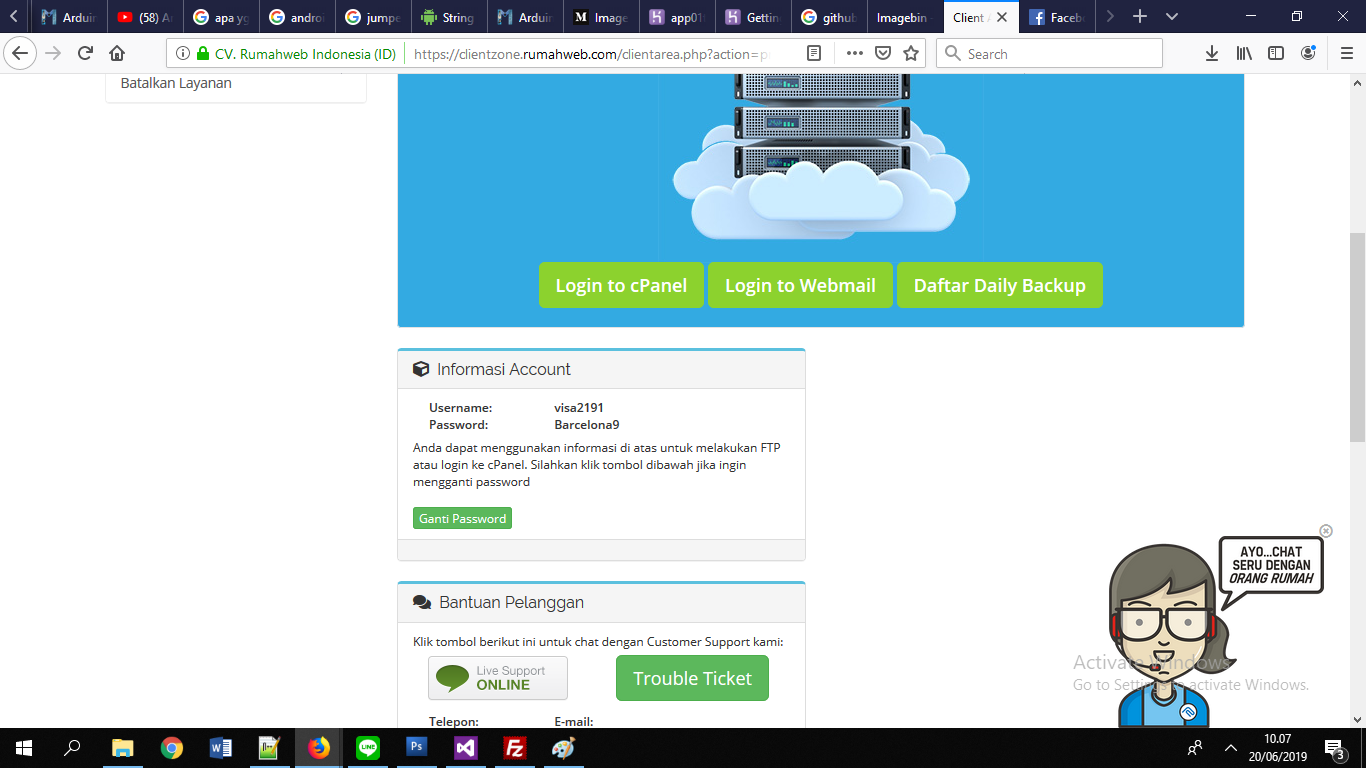This screenshot has width=1366, height=768.
Task: Show hidden system tray icons
Action: [1231, 748]
